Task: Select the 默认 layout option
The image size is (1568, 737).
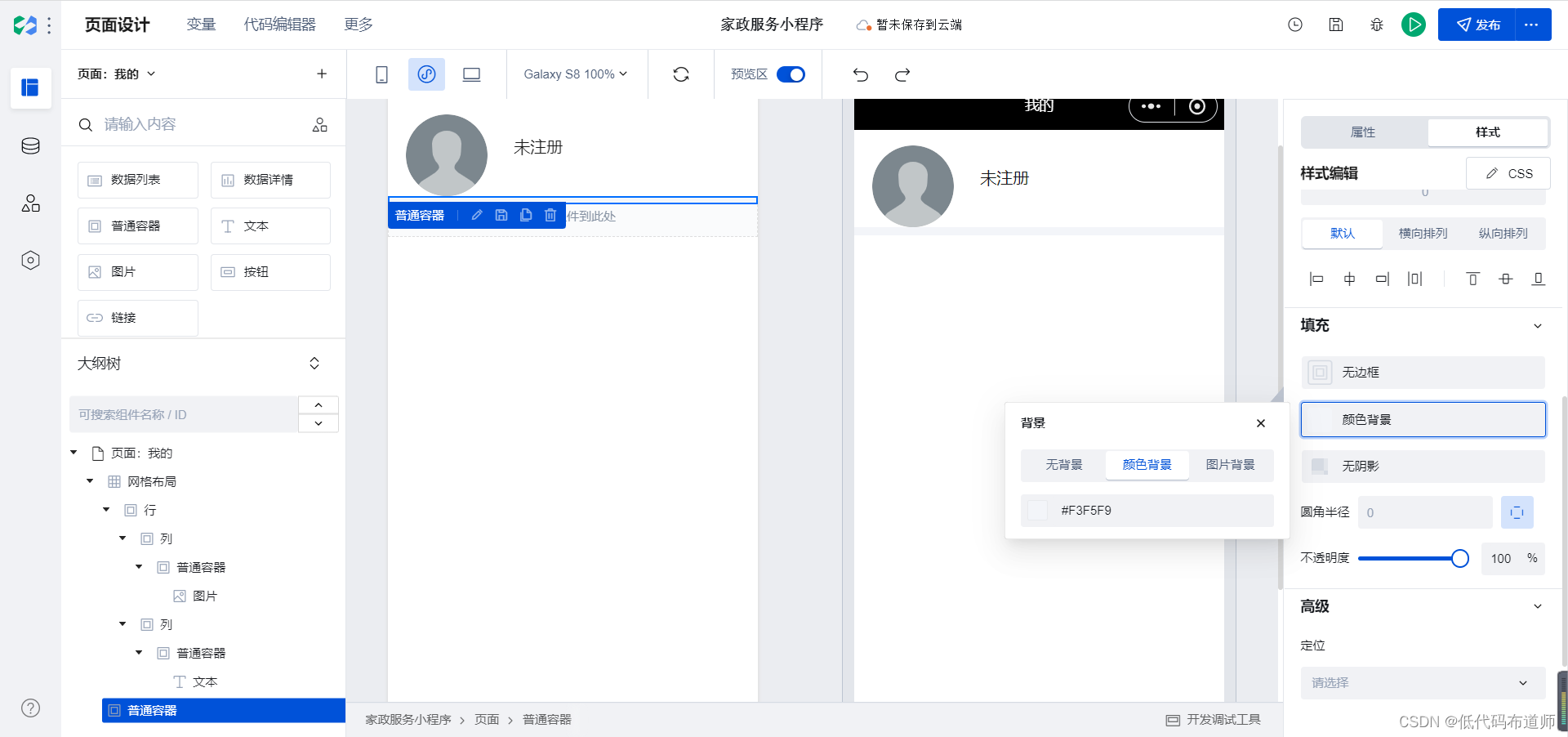Action: (x=1343, y=234)
